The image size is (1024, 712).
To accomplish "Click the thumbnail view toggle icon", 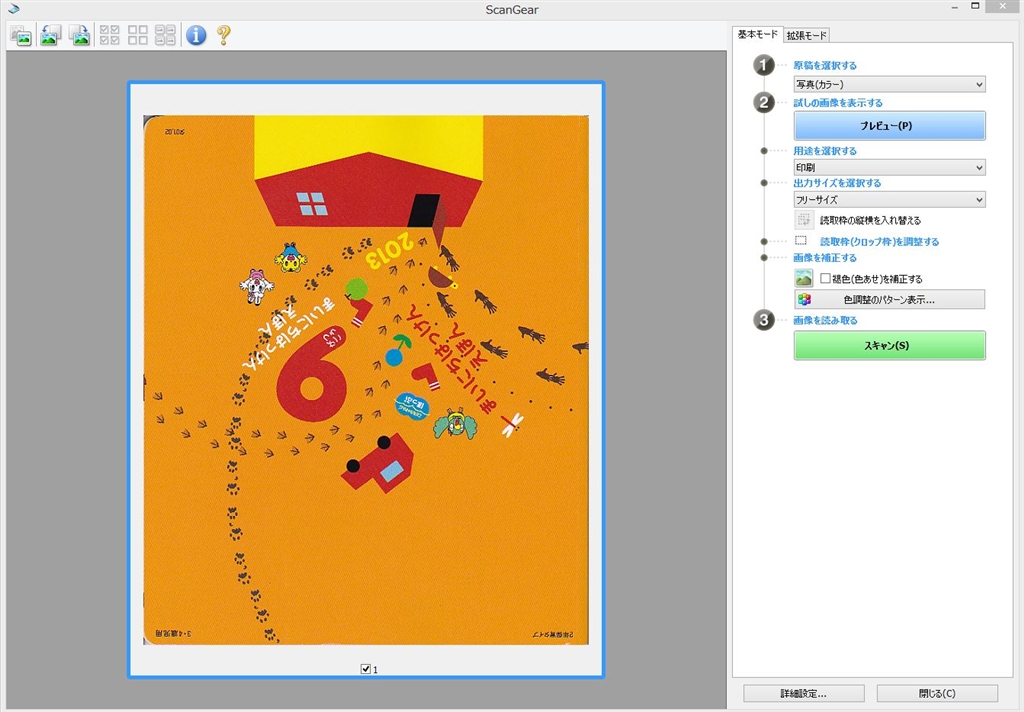I will pos(22,35).
